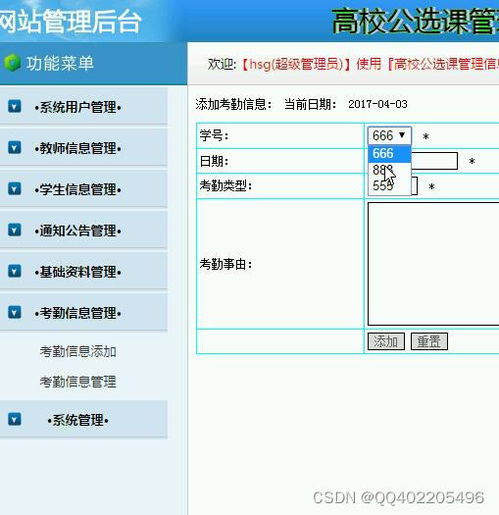This screenshot has height=515, width=499.
Task: Click arrow icon next to 考勤信息管理
Action: coord(14,313)
